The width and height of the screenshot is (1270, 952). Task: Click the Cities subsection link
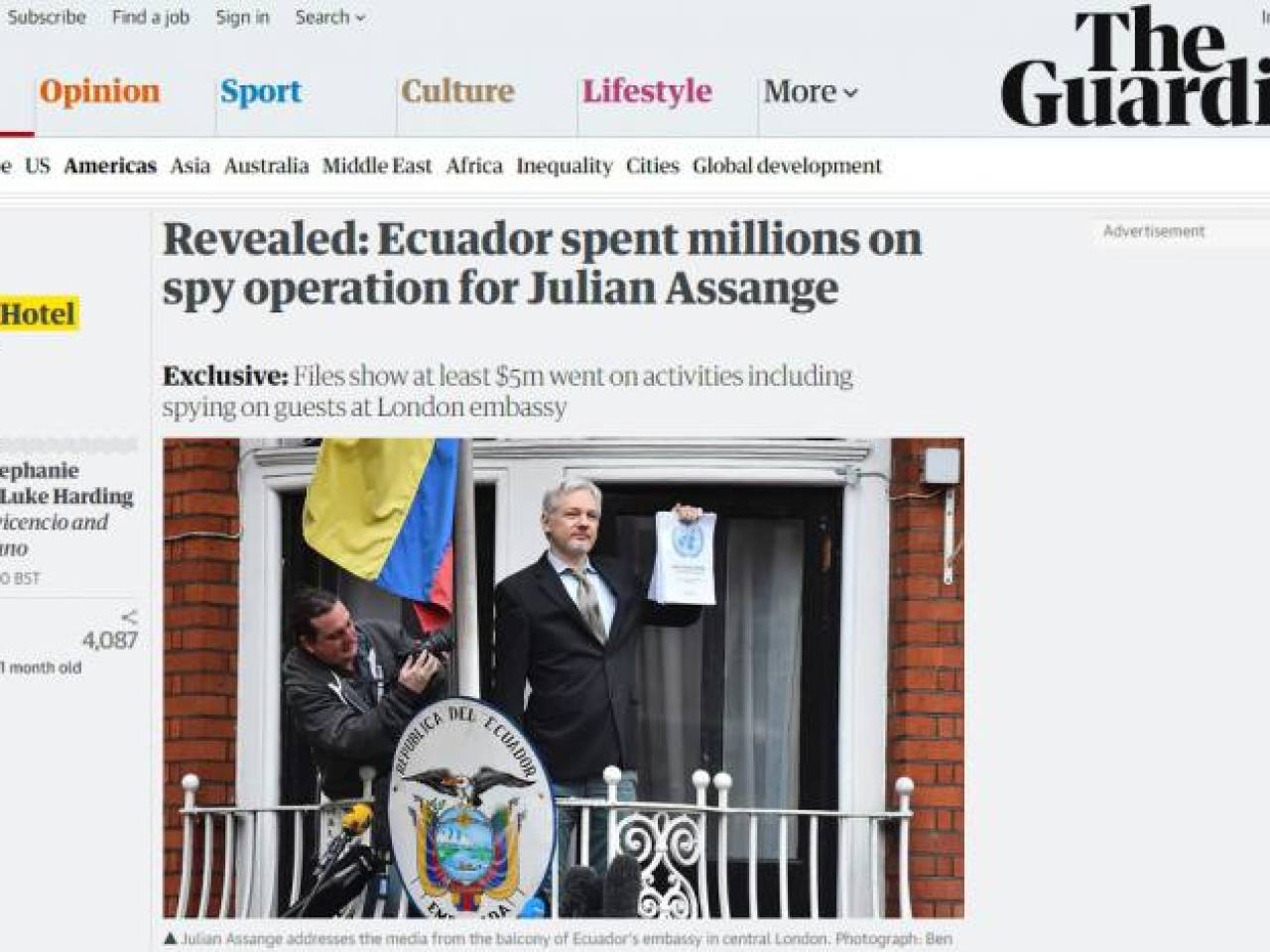[x=653, y=166]
